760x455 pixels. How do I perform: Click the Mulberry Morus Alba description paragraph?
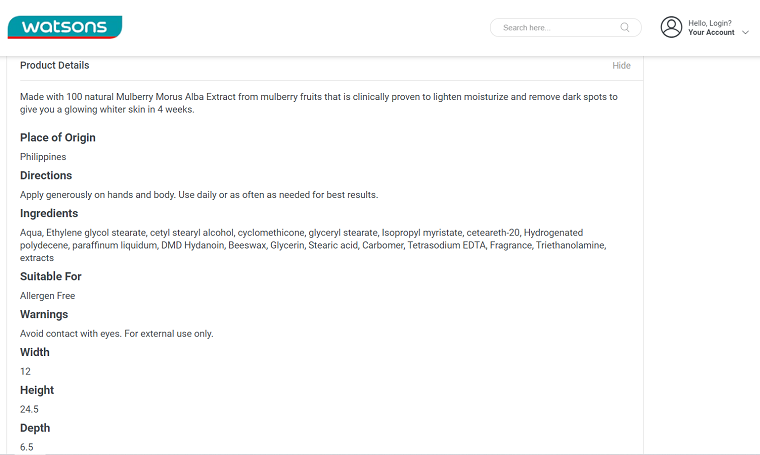click(x=319, y=103)
